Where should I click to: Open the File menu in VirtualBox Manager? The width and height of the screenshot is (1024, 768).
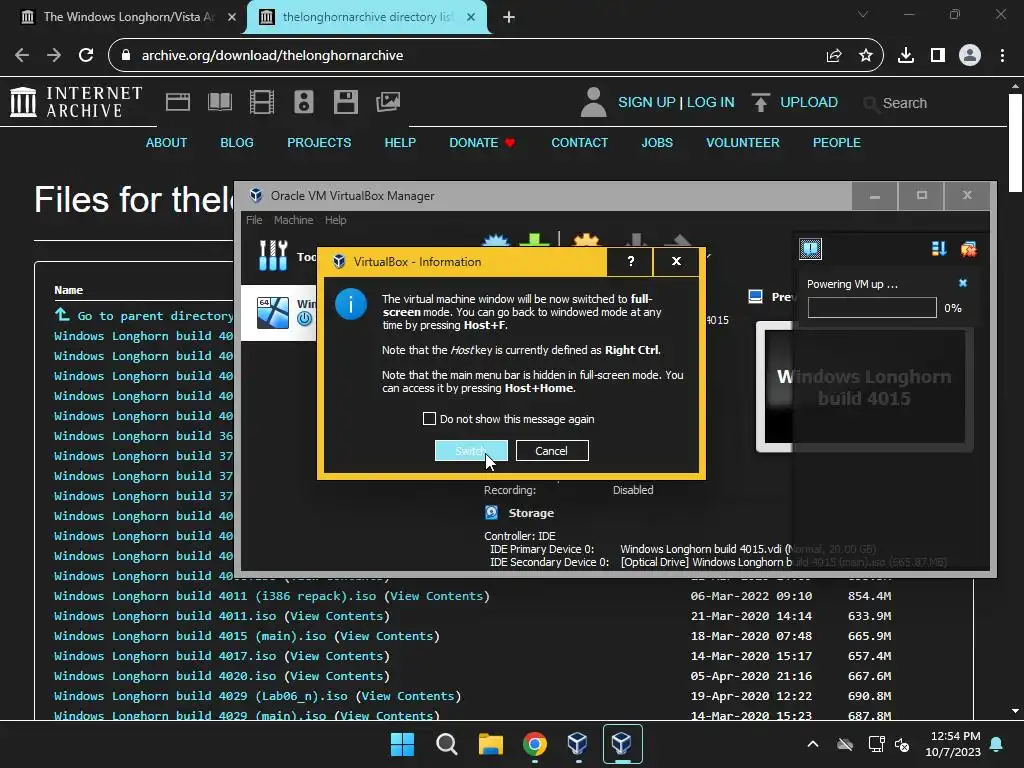coord(254,220)
